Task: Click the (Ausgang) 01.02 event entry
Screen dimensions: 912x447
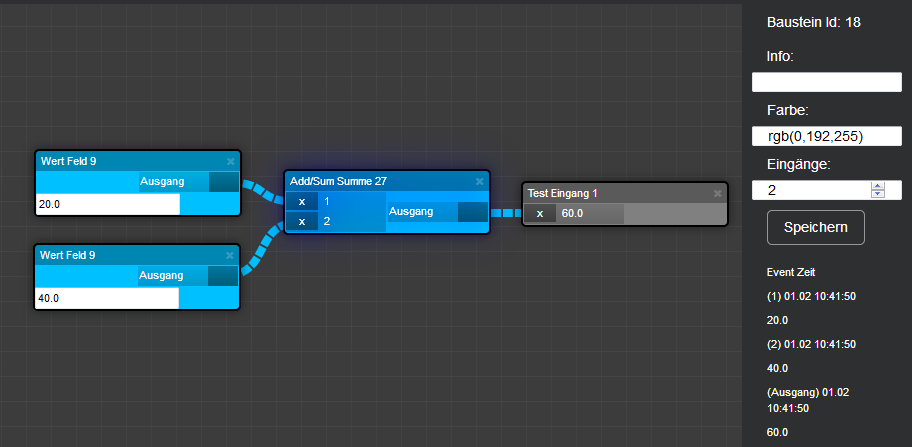Action: [x=808, y=400]
